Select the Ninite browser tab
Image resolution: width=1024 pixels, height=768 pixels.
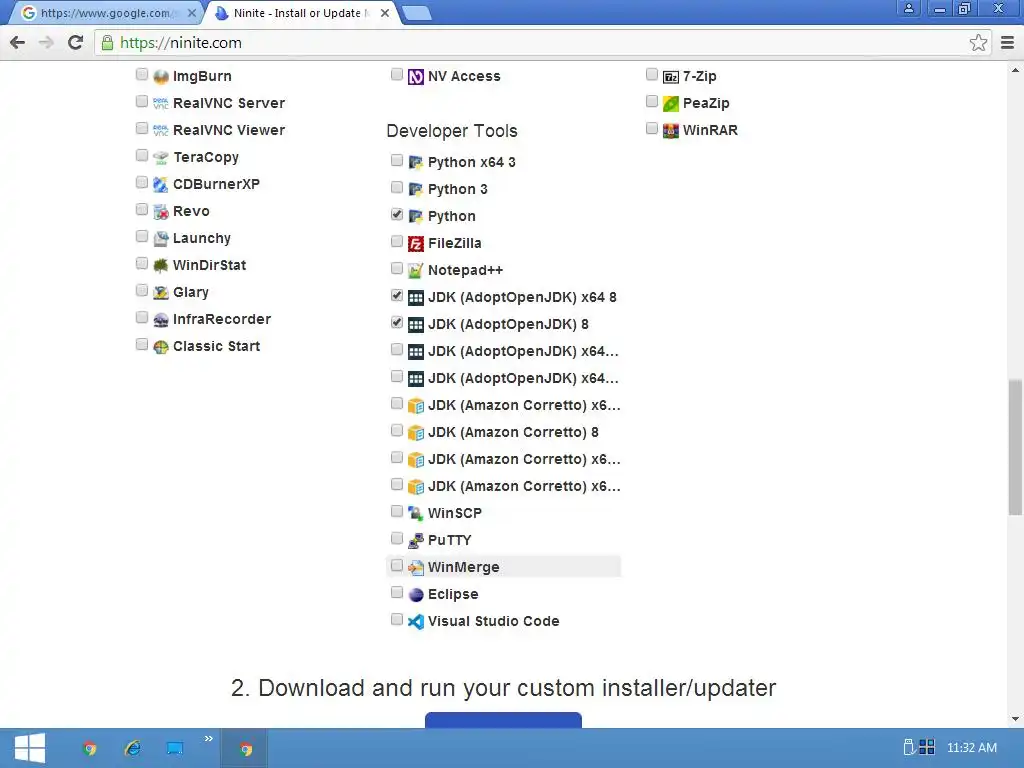tap(298, 13)
